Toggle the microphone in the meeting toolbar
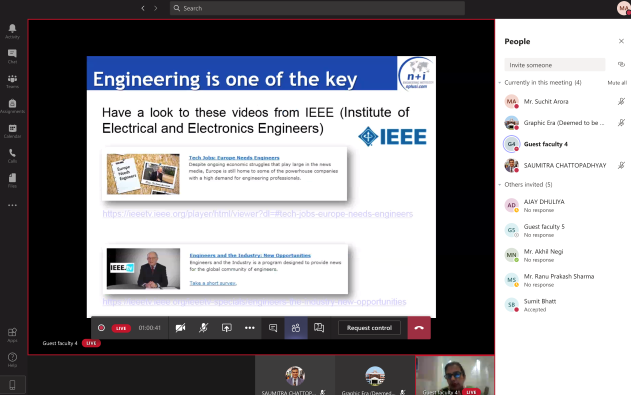The image size is (631, 395). (204, 328)
